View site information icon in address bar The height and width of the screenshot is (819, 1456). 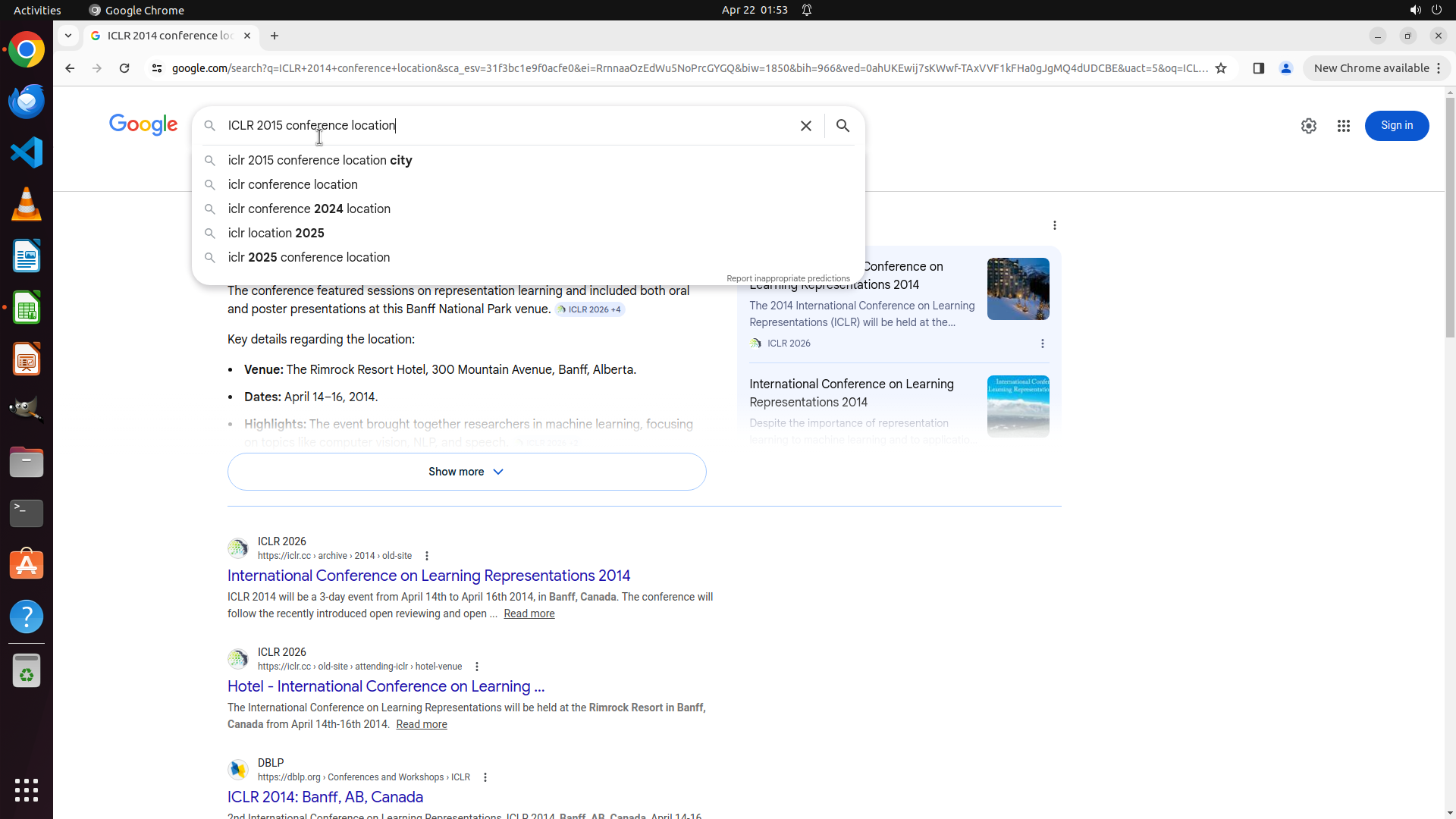(x=157, y=68)
